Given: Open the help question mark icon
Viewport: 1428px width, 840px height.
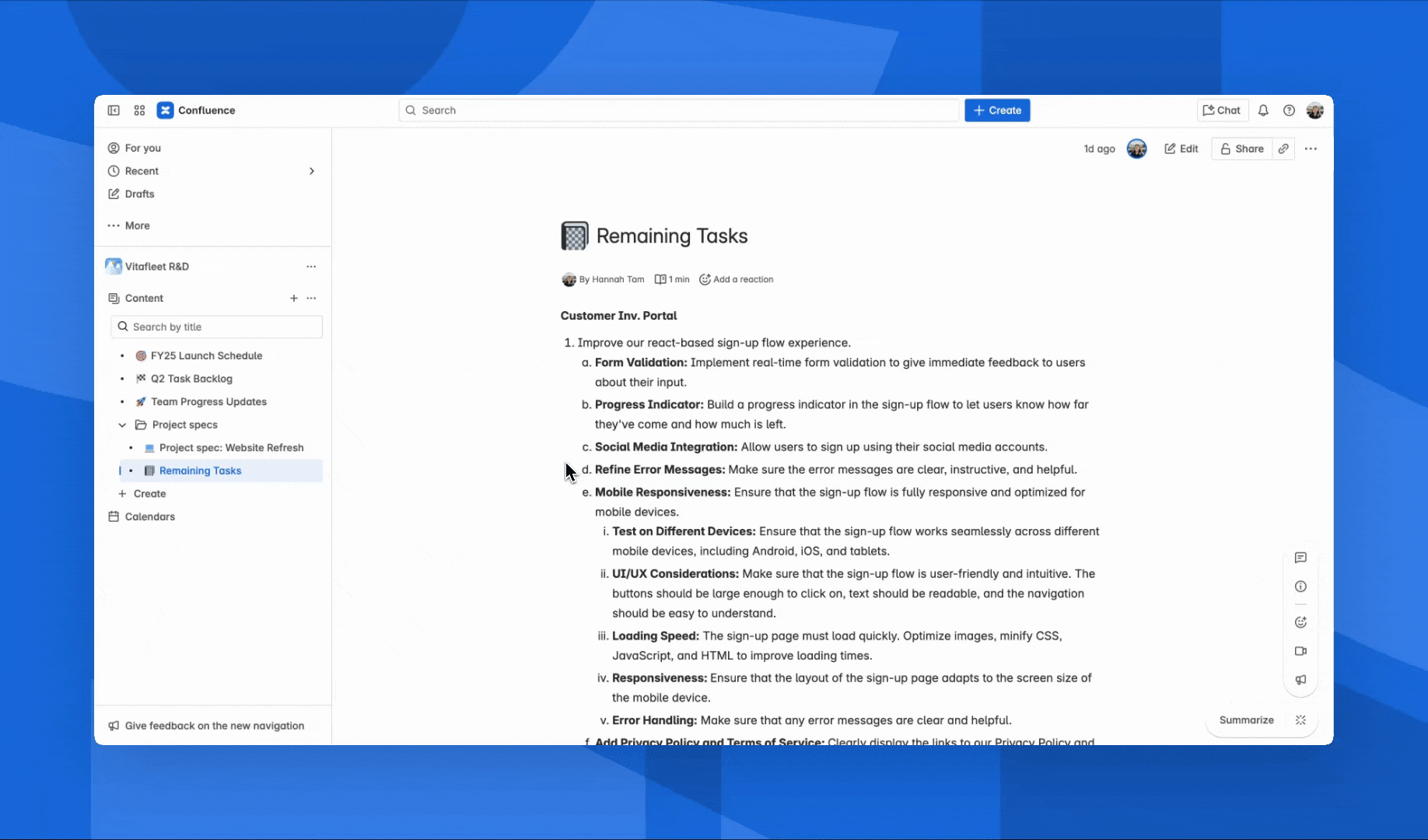Looking at the screenshot, I should tap(1289, 110).
